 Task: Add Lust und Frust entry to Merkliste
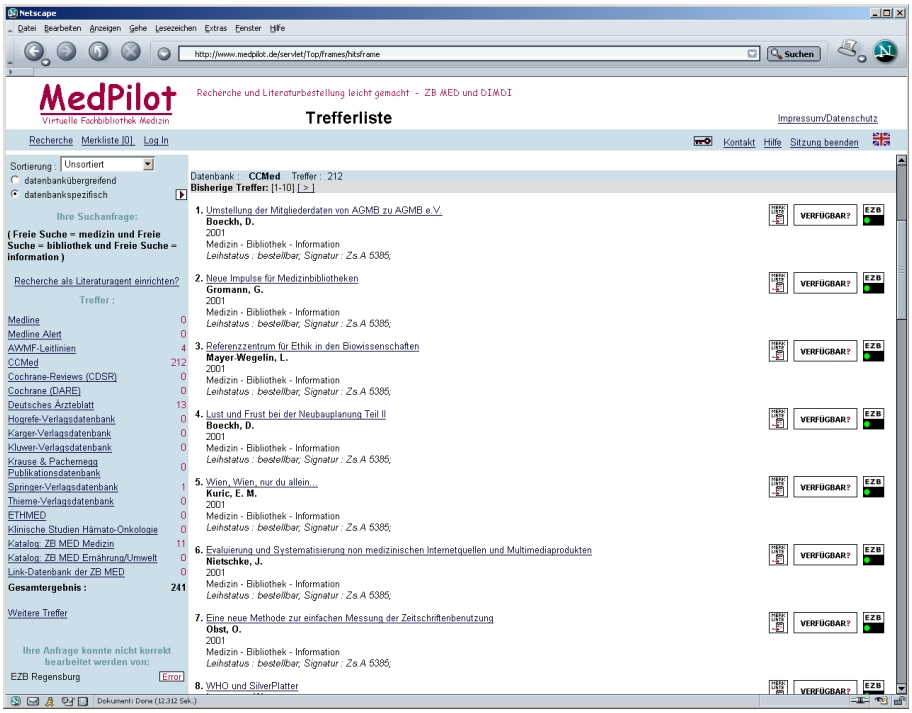tap(778, 419)
